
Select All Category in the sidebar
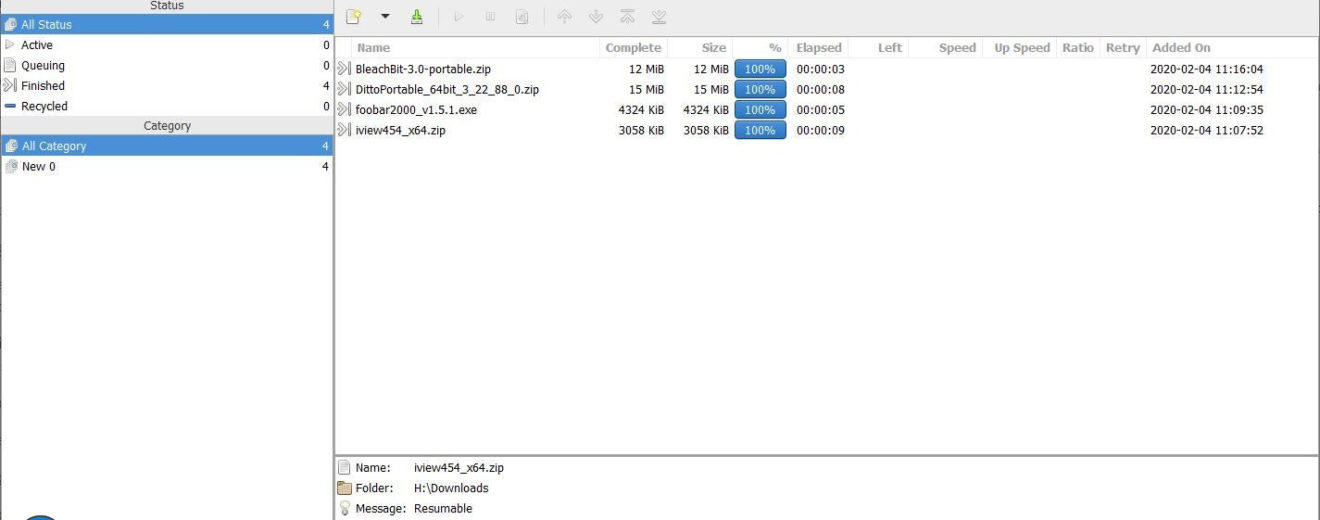tap(166, 146)
